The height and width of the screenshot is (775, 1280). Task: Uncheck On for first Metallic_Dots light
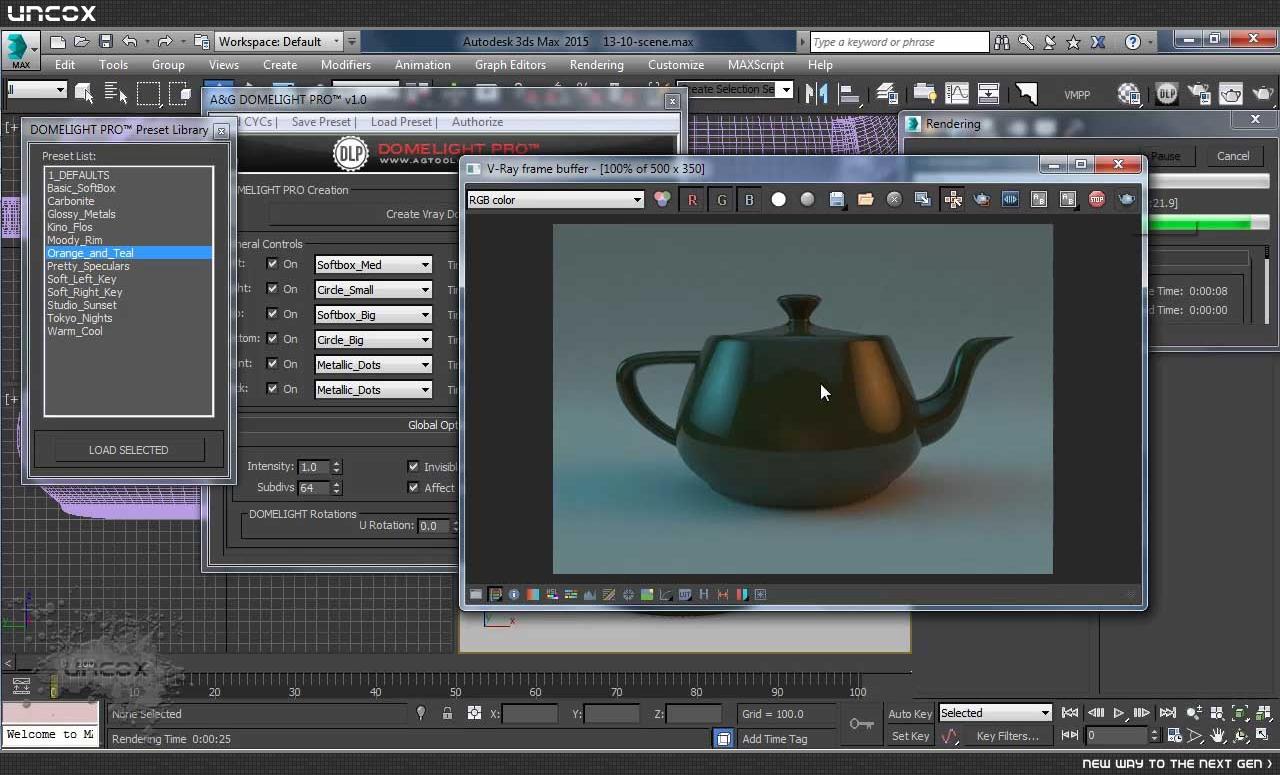pos(272,364)
